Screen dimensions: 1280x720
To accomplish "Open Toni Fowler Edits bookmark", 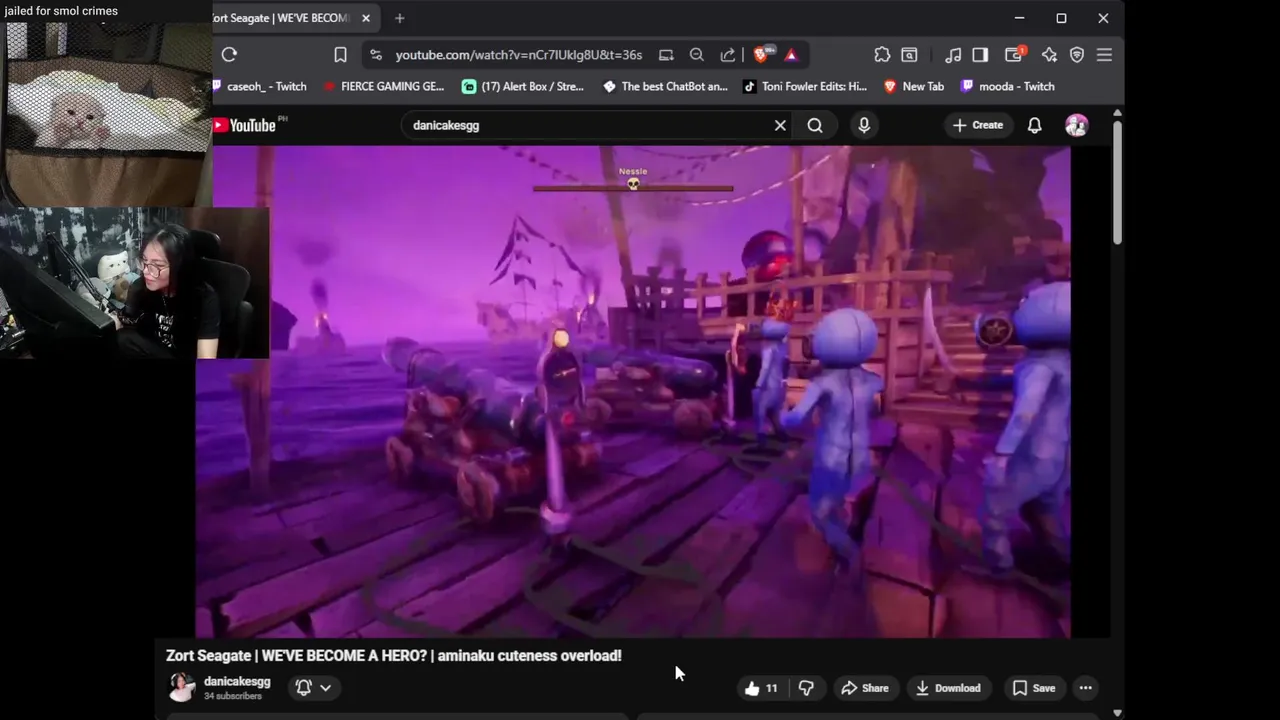I will [x=805, y=87].
